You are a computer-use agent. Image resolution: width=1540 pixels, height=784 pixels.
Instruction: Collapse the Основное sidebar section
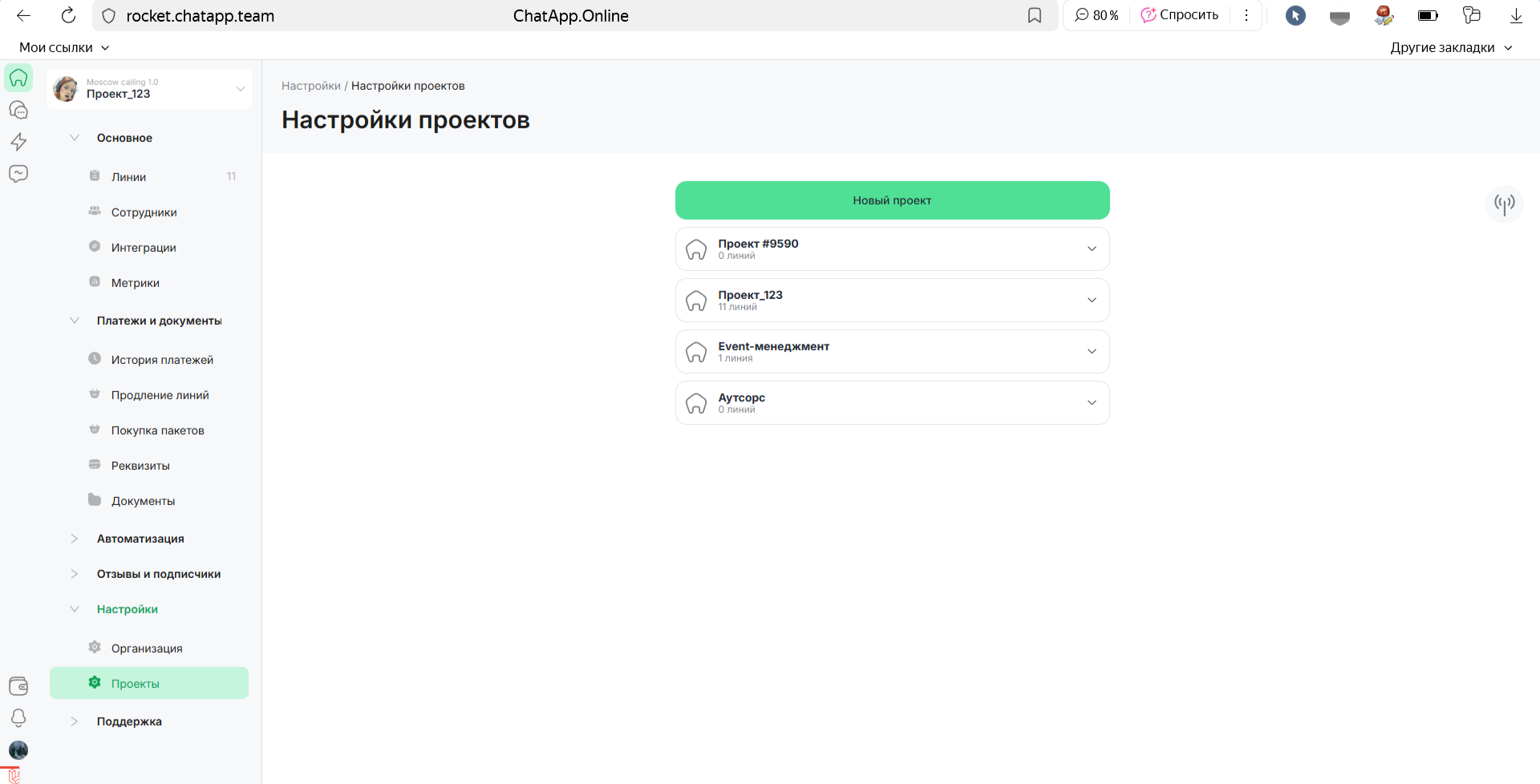pyautogui.click(x=75, y=138)
